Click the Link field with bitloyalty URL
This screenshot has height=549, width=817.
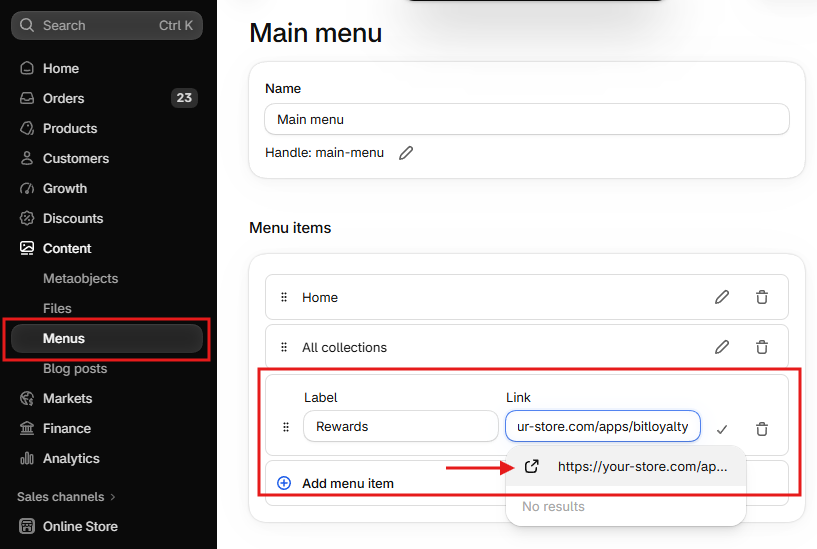click(x=603, y=426)
